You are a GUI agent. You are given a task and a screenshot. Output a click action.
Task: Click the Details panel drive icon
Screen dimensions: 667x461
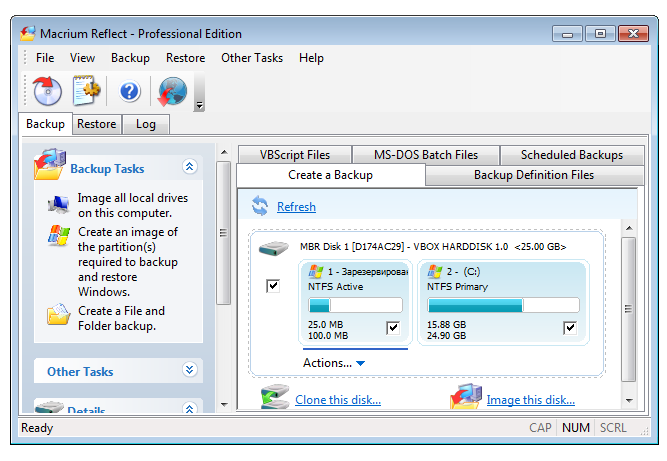pos(49,407)
